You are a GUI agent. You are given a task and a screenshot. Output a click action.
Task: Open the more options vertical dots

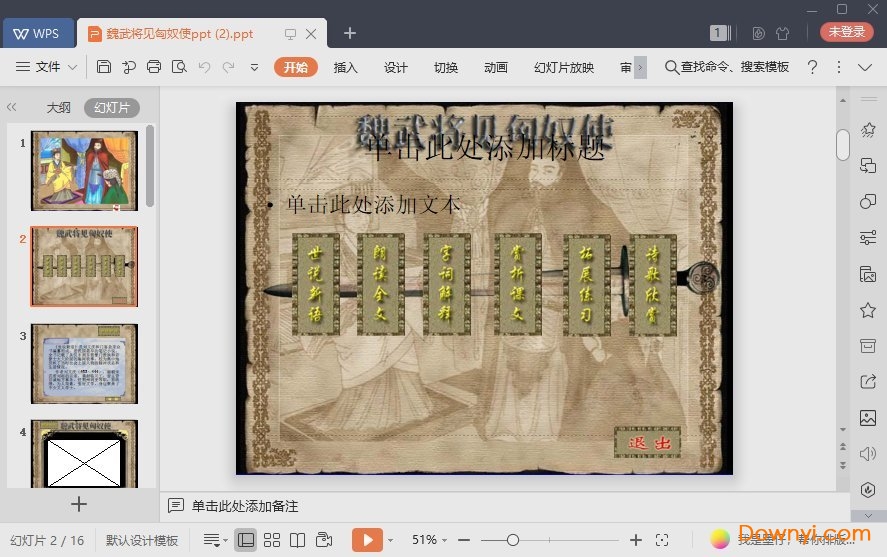point(839,67)
